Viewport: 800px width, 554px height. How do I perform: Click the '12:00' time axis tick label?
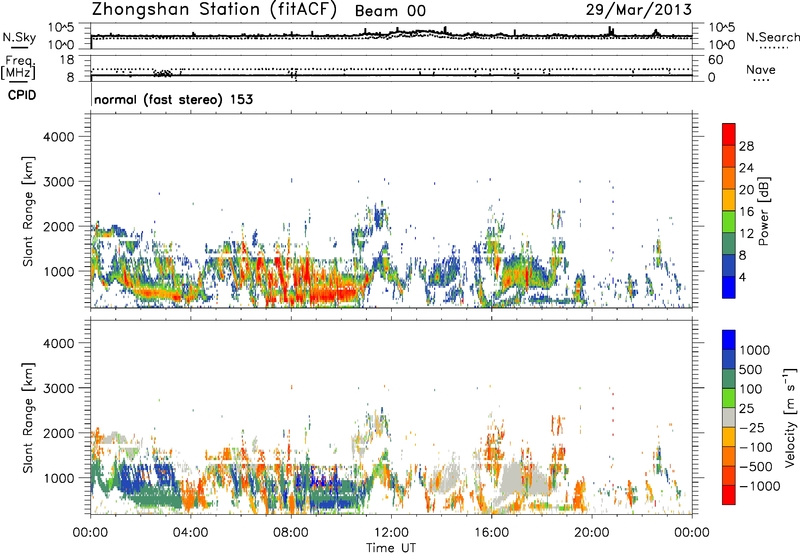click(391, 533)
